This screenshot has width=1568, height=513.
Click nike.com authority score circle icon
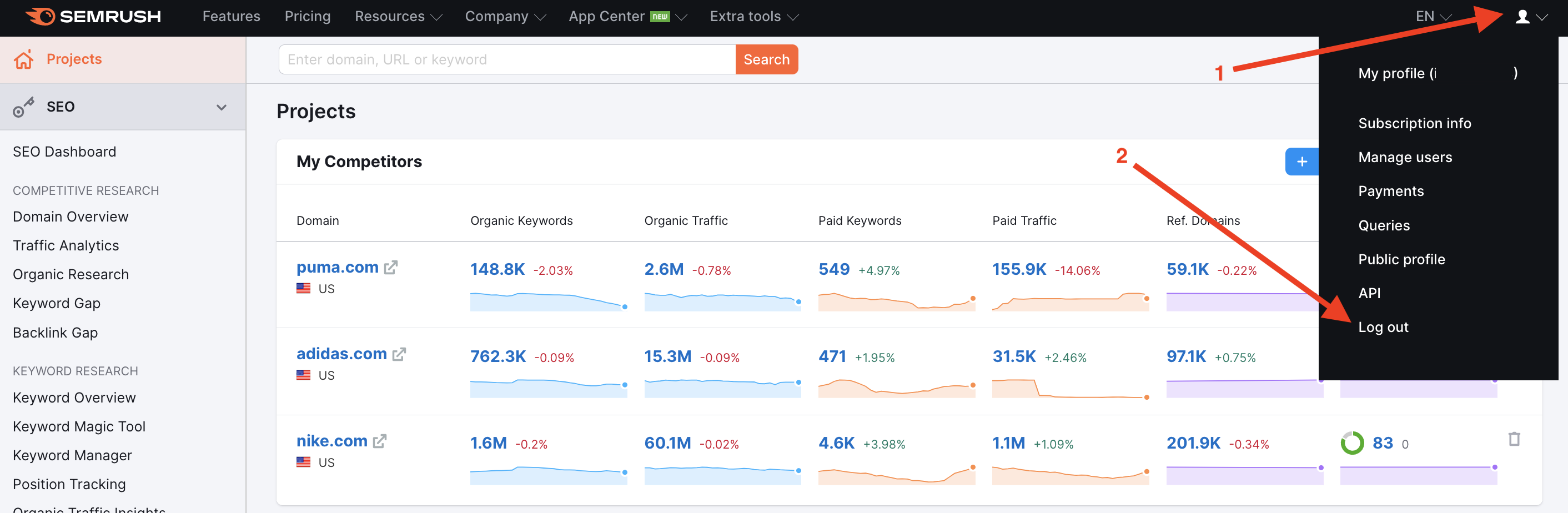1352,443
